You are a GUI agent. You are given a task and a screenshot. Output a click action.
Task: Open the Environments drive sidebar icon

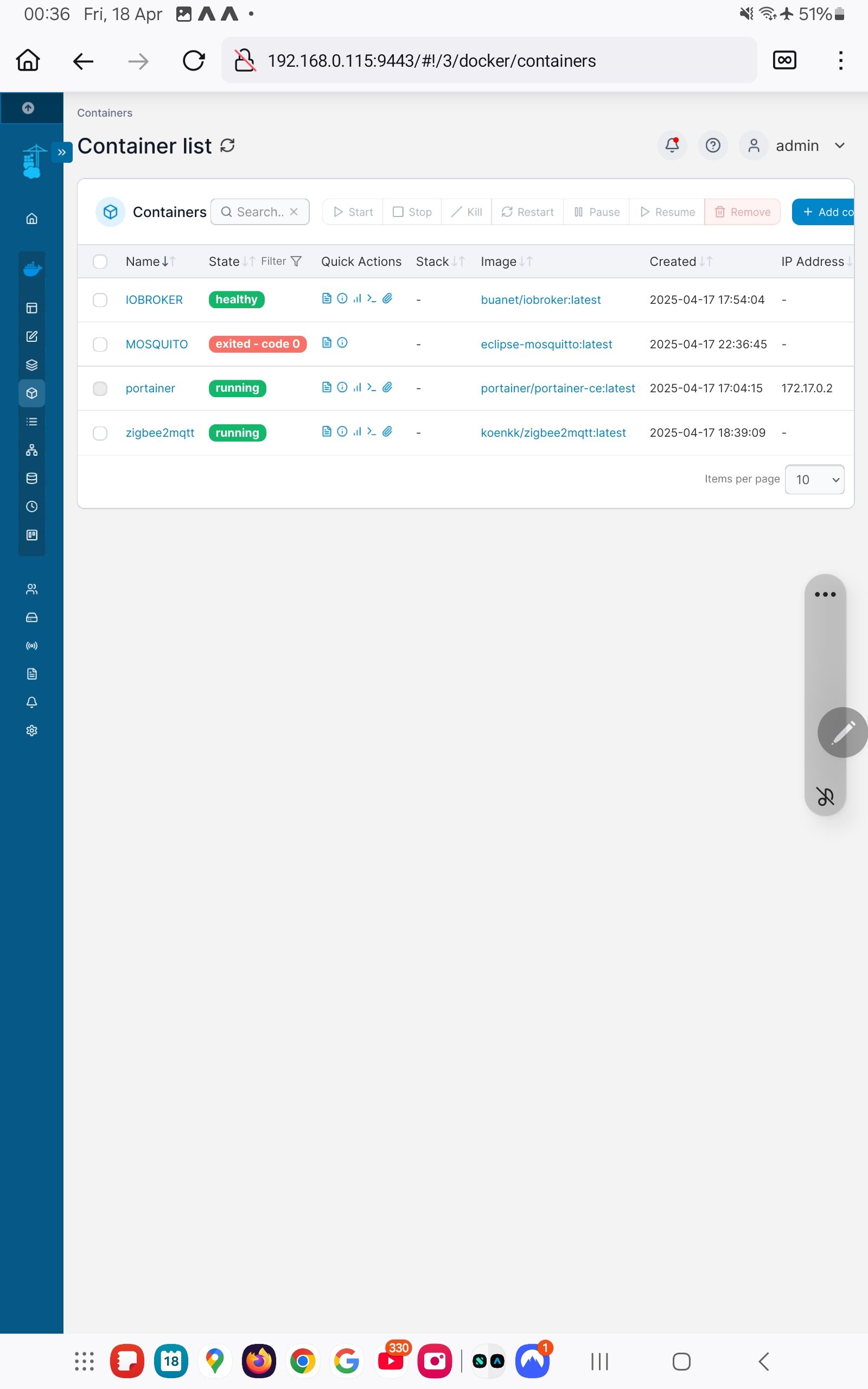[31, 617]
